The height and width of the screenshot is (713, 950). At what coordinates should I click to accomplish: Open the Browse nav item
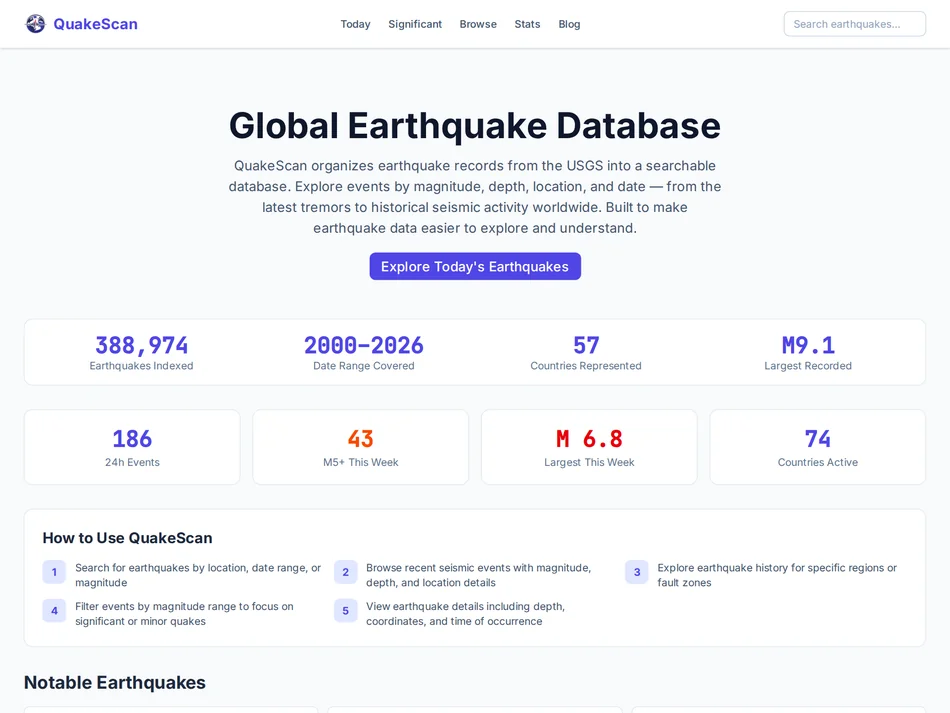478,24
